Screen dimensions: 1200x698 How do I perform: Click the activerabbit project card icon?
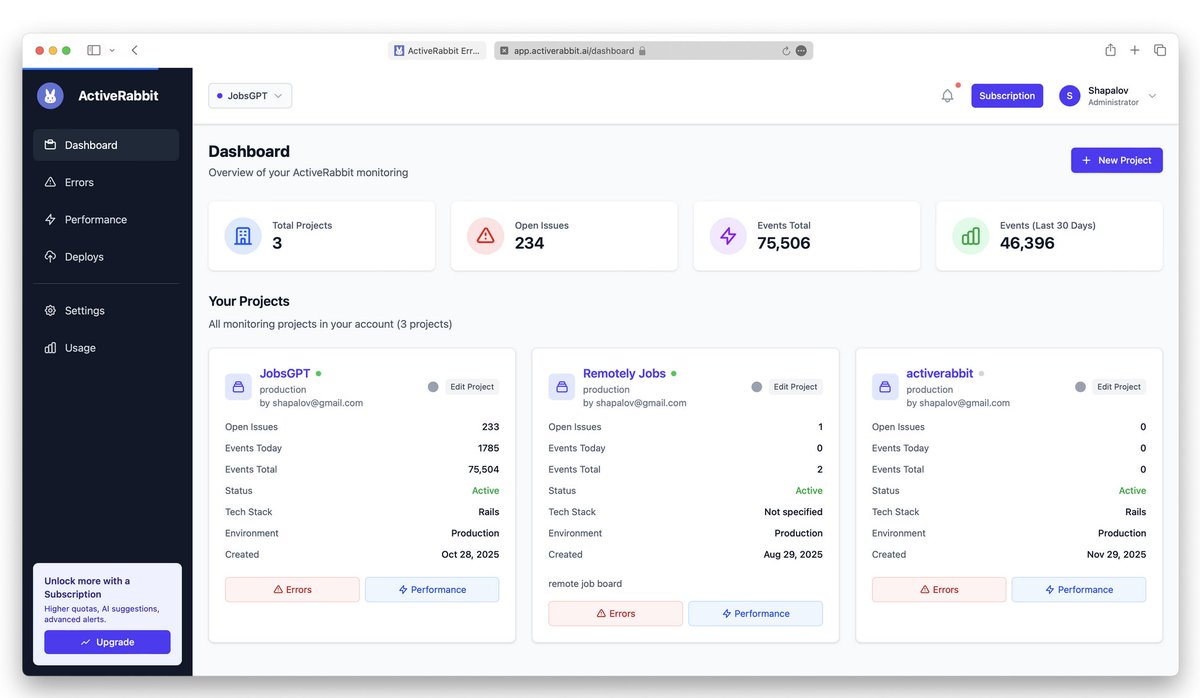(885, 387)
